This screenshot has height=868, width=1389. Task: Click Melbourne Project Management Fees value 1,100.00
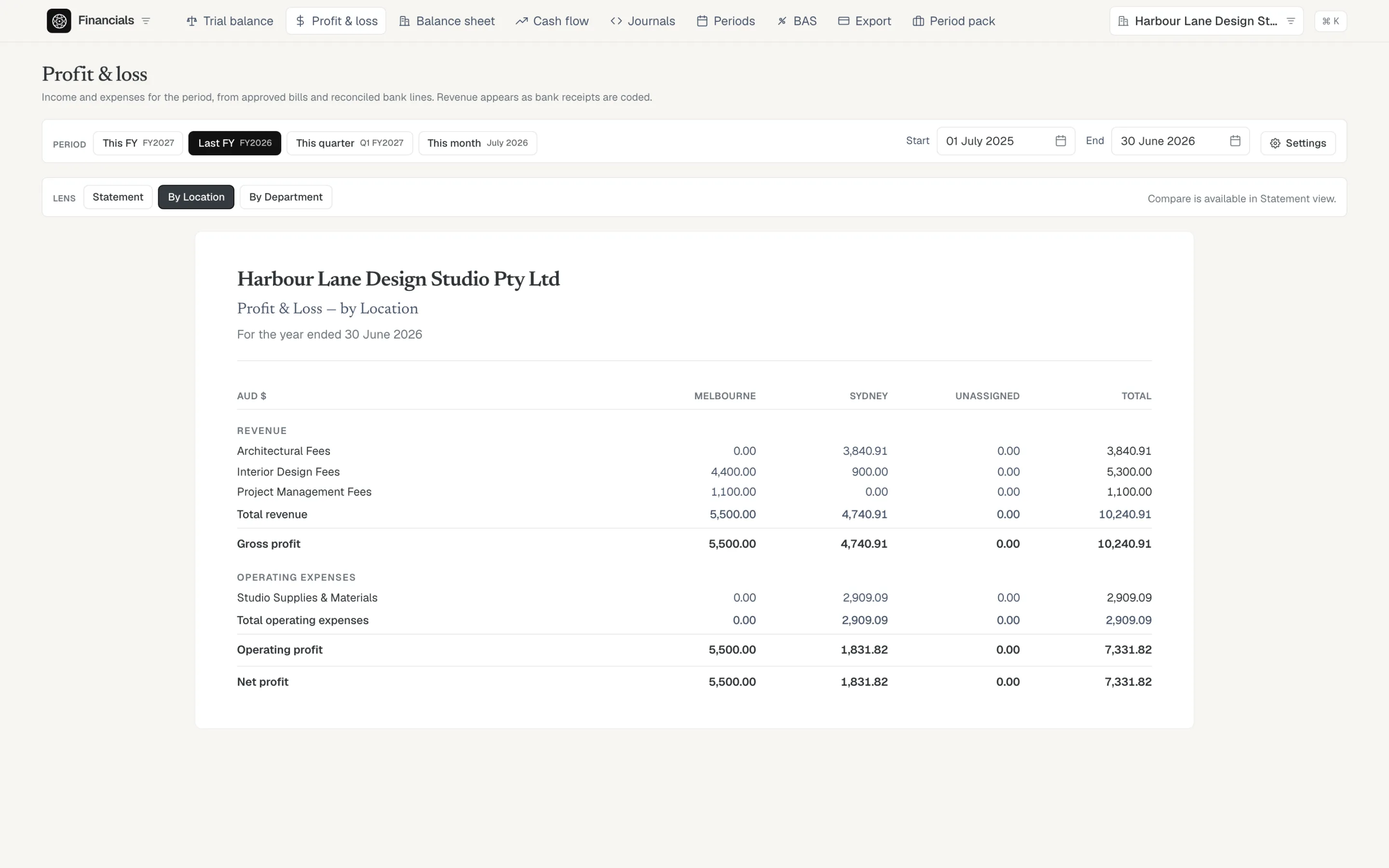coord(733,492)
